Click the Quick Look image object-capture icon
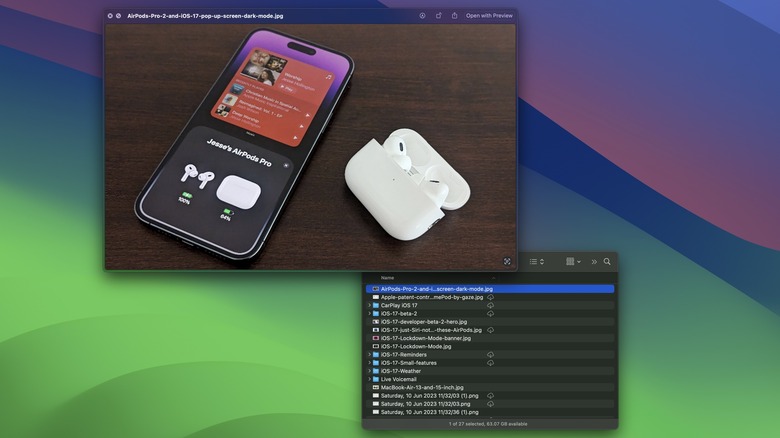This screenshot has width=780, height=438. point(507,261)
